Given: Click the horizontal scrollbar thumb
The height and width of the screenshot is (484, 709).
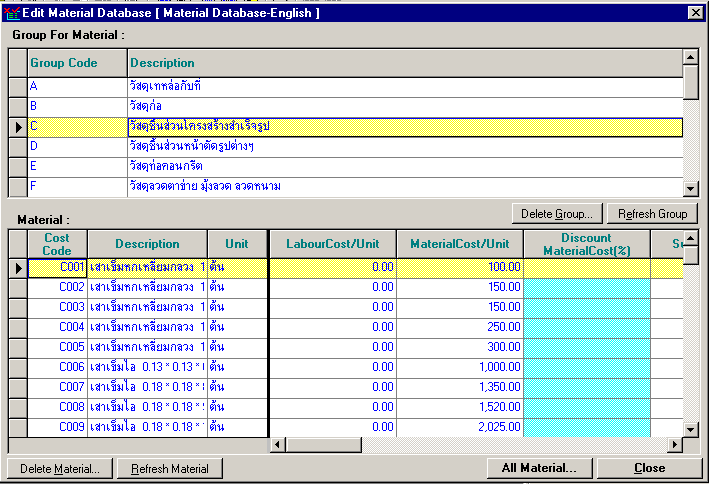Looking at the screenshot, I should click(323, 445).
